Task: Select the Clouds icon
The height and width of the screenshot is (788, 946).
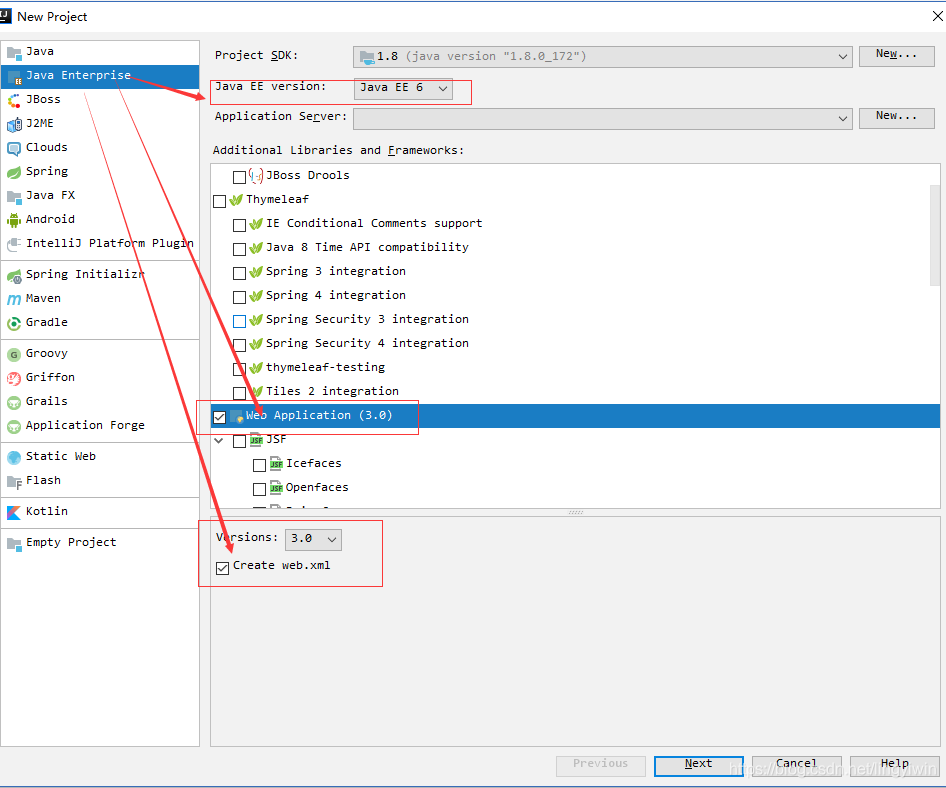Action: click(x=14, y=148)
